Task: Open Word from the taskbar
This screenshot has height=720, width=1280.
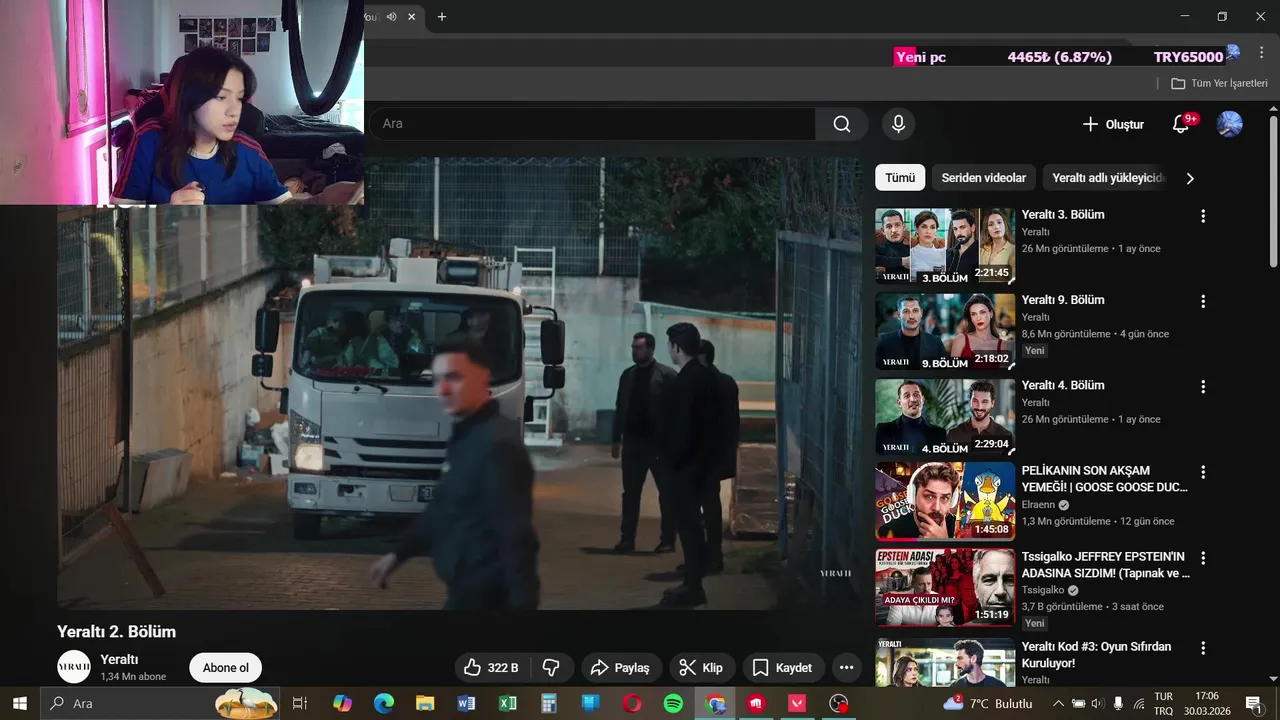Action: click(466, 704)
